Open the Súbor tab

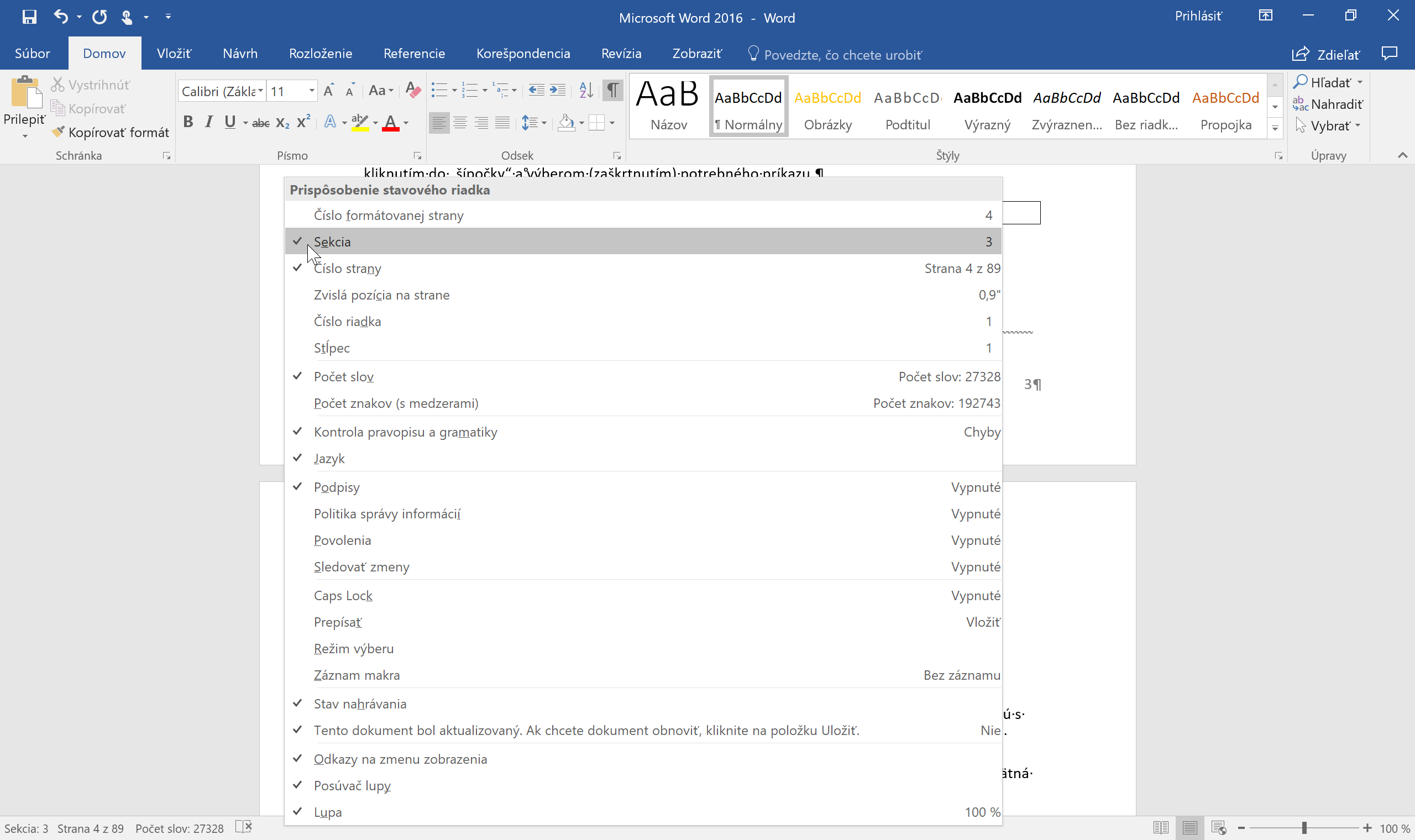point(32,54)
